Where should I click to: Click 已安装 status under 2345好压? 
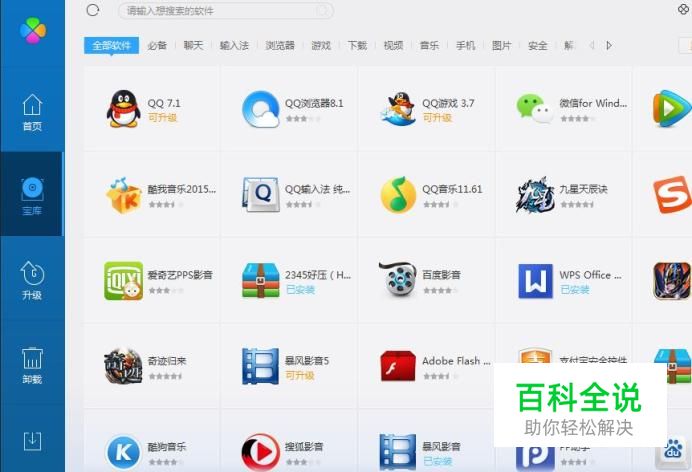click(300, 290)
